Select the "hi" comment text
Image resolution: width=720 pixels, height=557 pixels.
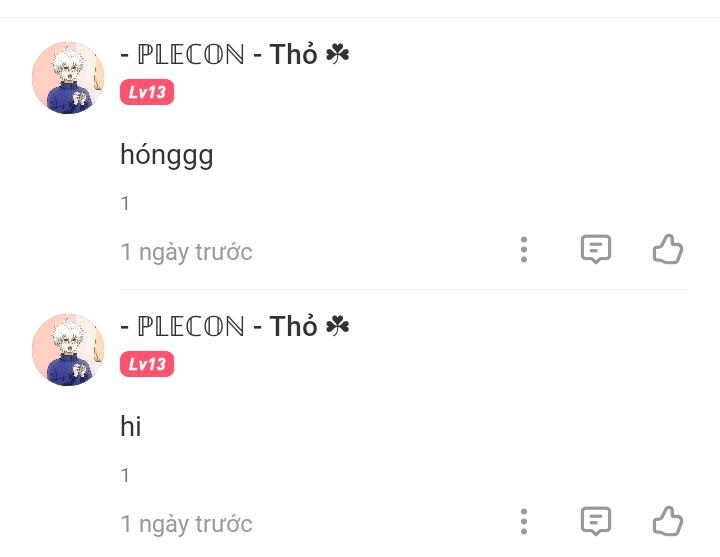point(131,426)
